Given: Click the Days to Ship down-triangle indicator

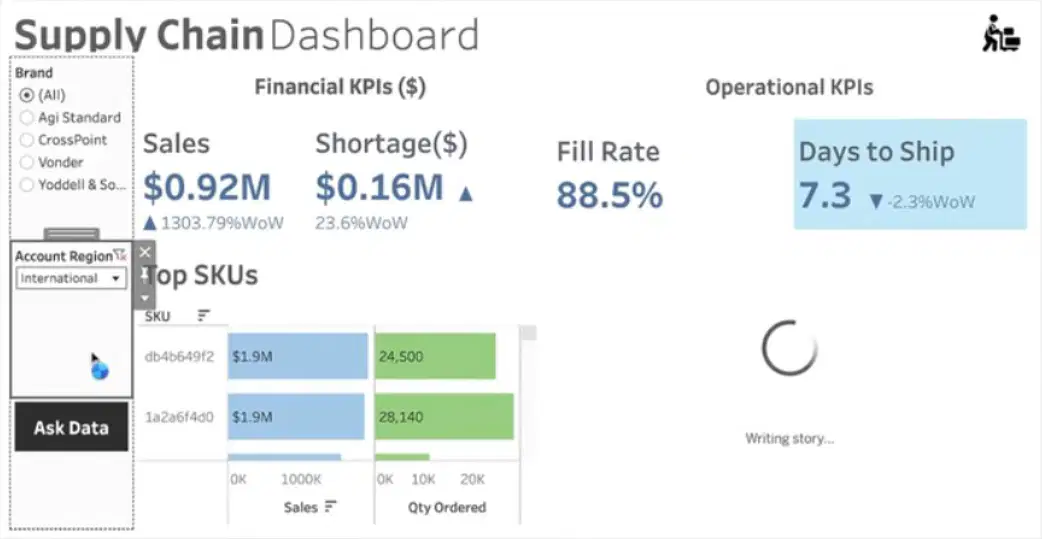Looking at the screenshot, I should [876, 201].
